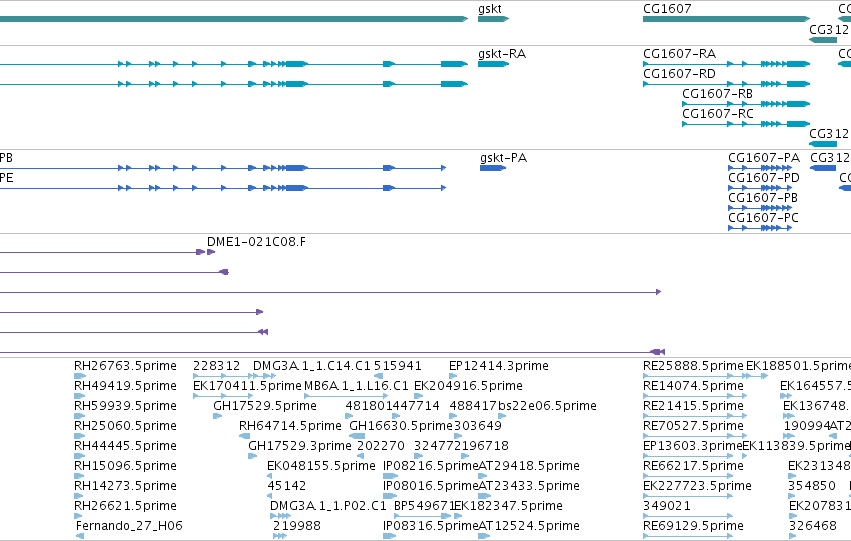This screenshot has width=851, height=541.
Task: Click the gskt-PA protein blue bar
Action: click(x=493, y=168)
